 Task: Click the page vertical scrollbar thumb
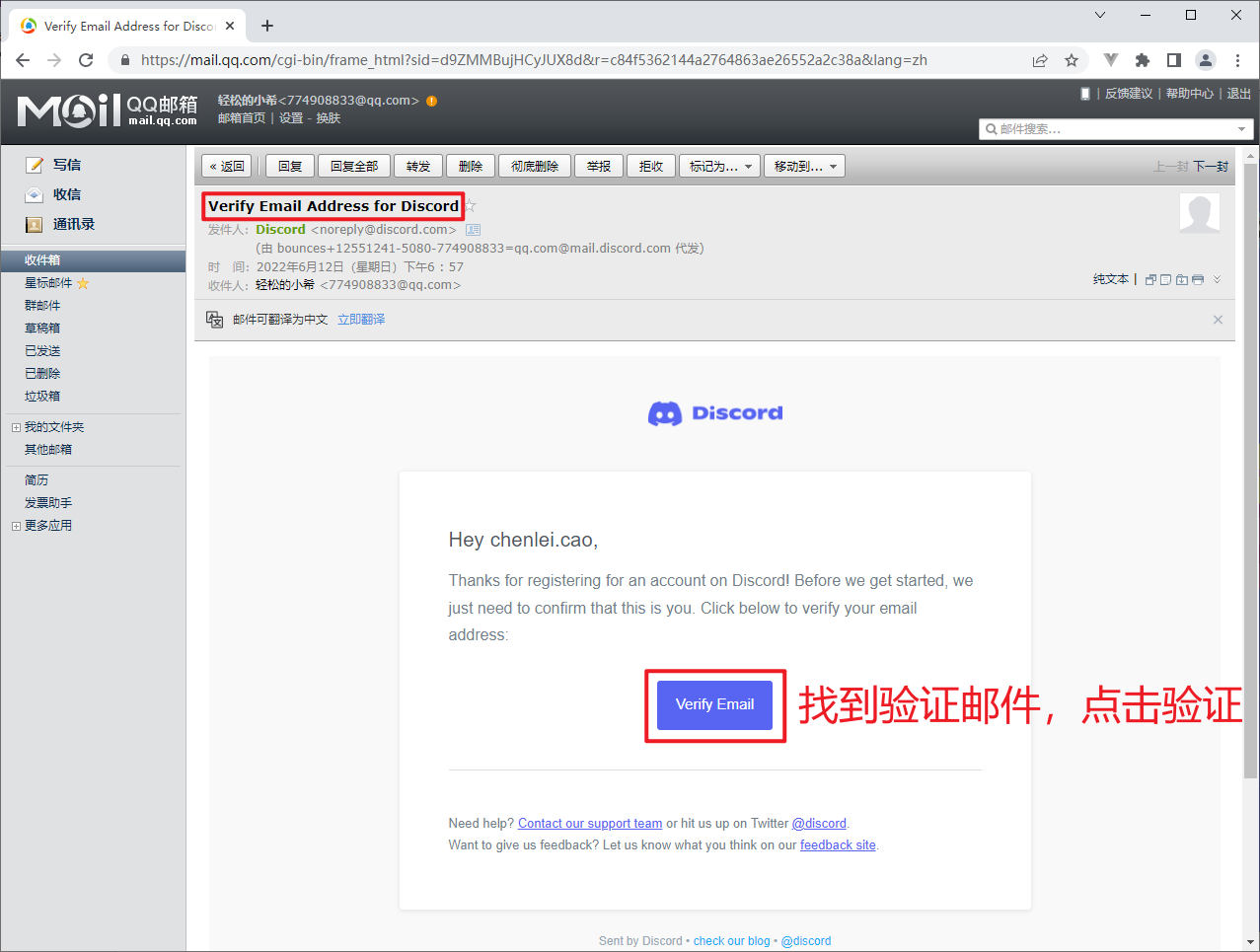1251,472
